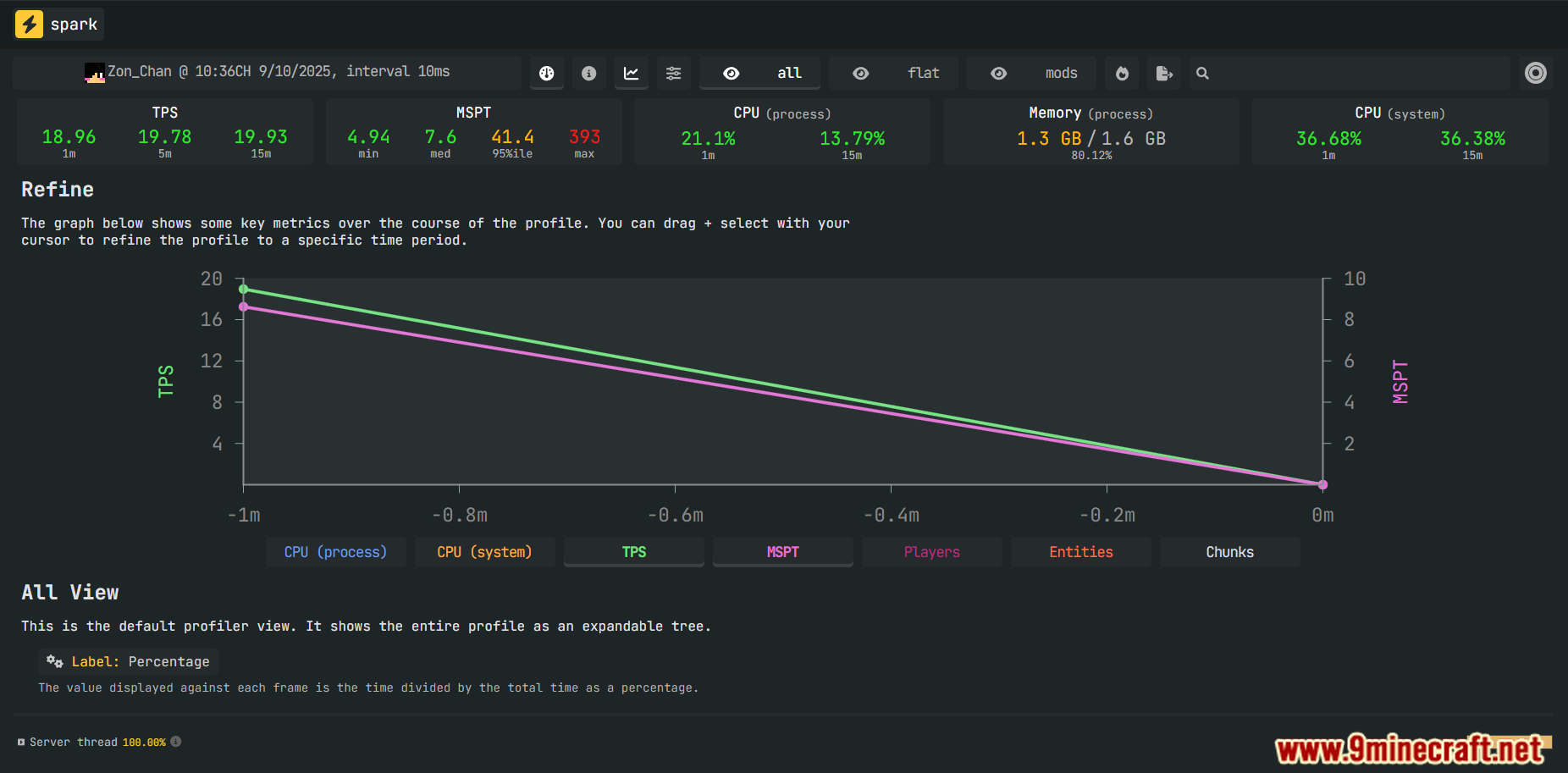Toggle the refine graph chart icon
The height and width of the screenshot is (773, 1568).
pyautogui.click(x=632, y=74)
